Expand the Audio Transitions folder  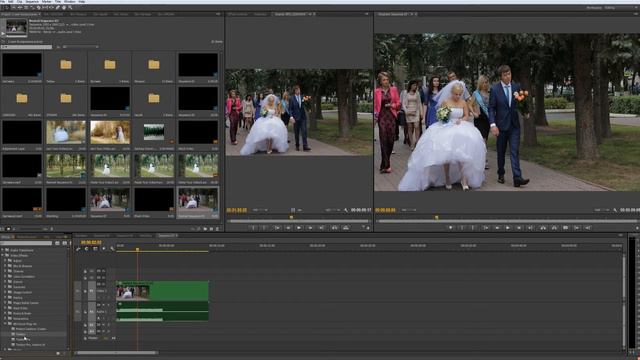[2, 250]
